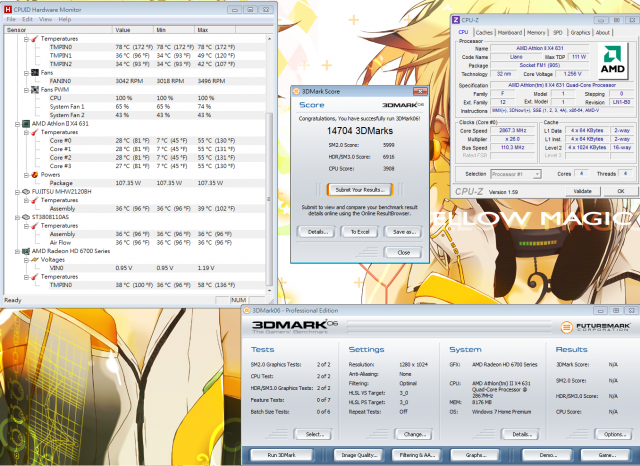Screen dimensions: 640x466
Task: Open the Edit menu in Hardware Monitor
Action: pyautogui.click(x=27, y=19)
